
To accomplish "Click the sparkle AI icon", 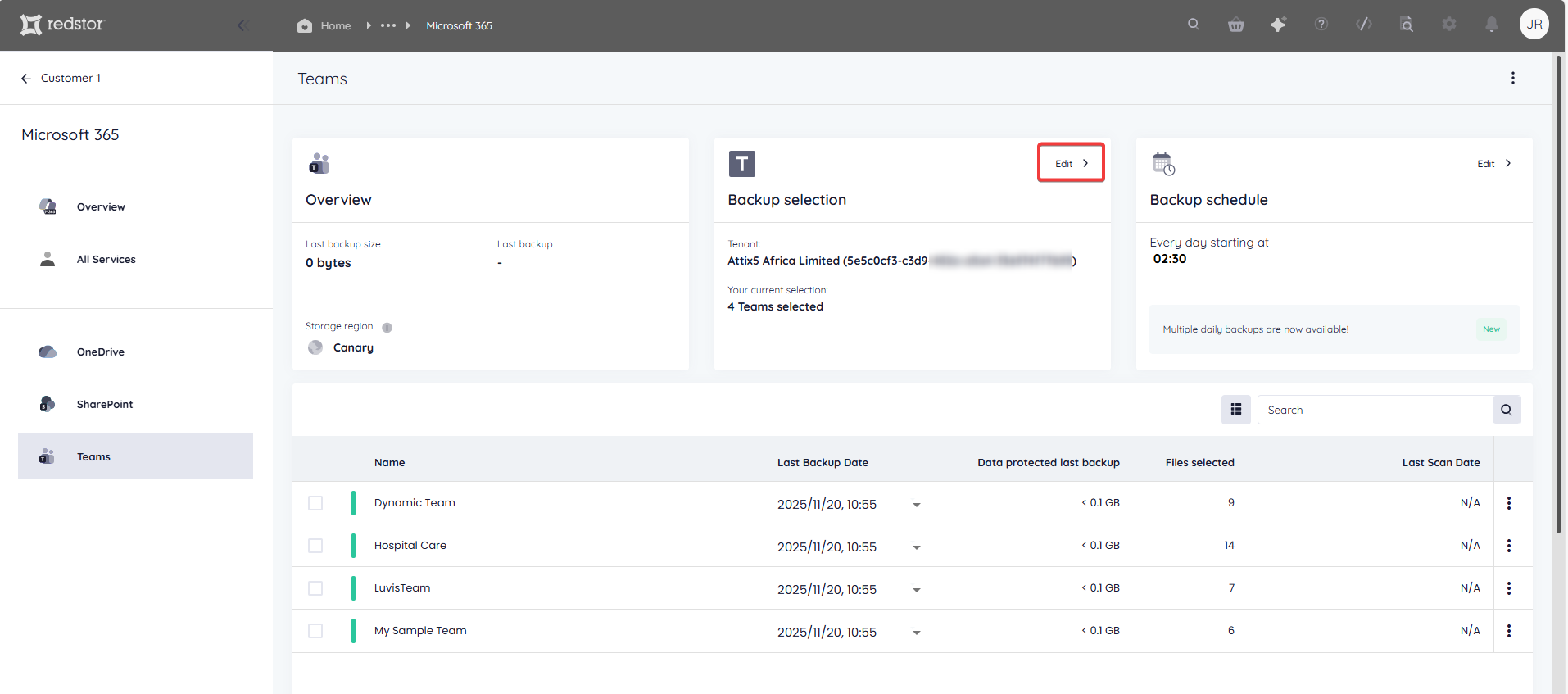I will pyautogui.click(x=1278, y=25).
